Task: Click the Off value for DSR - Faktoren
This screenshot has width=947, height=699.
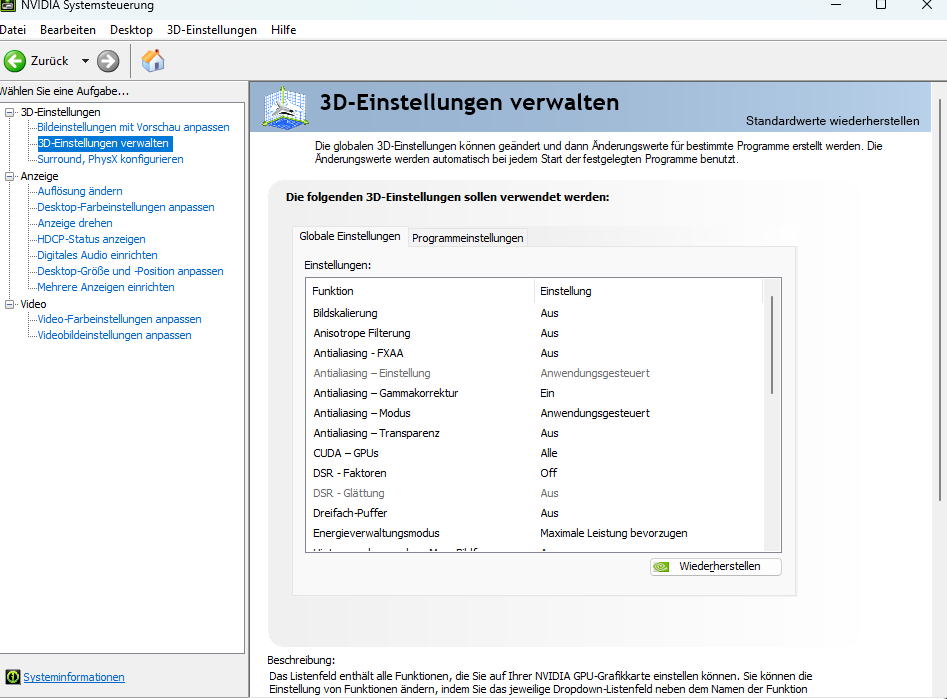Action: tap(548, 473)
